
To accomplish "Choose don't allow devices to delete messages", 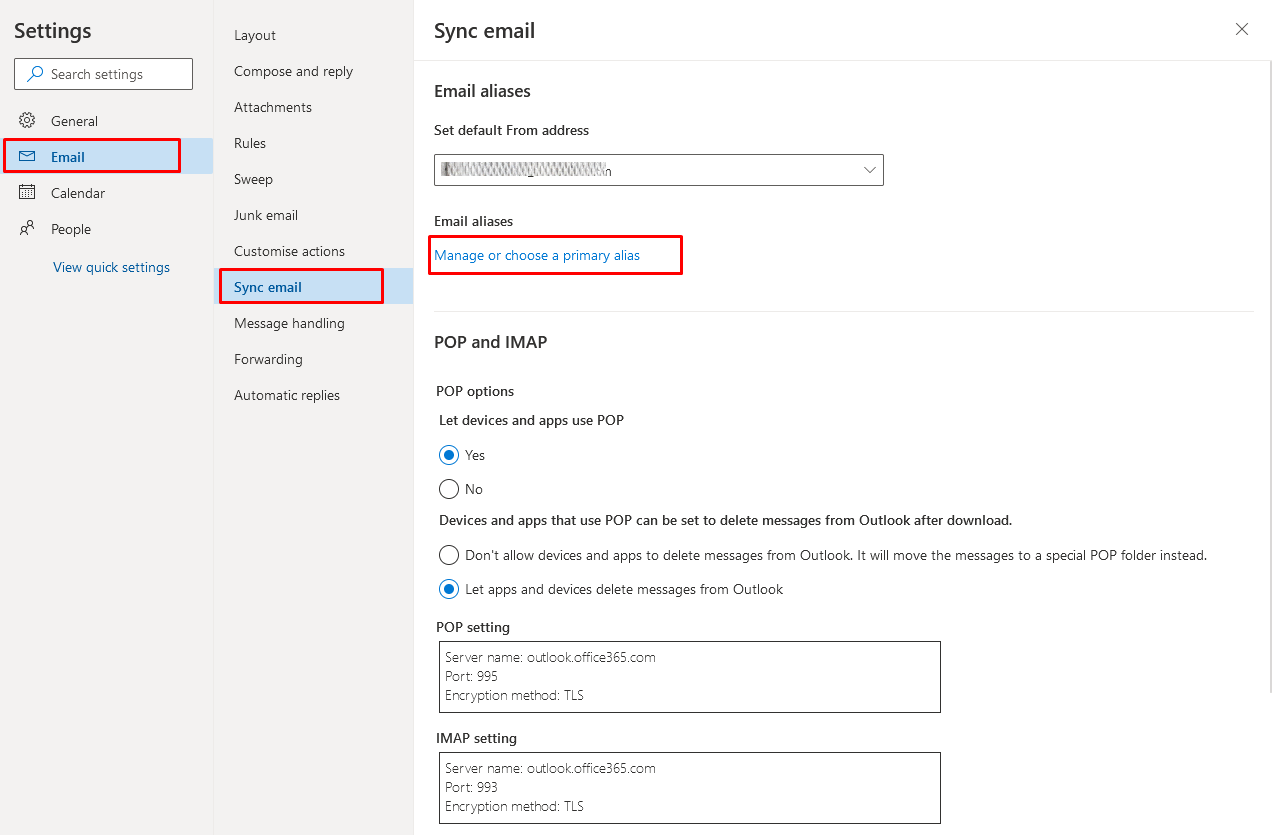I will coord(449,555).
